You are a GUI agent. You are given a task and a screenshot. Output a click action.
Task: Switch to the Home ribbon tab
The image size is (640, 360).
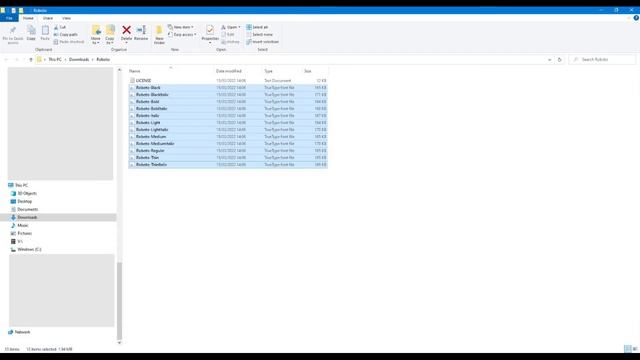pos(28,18)
